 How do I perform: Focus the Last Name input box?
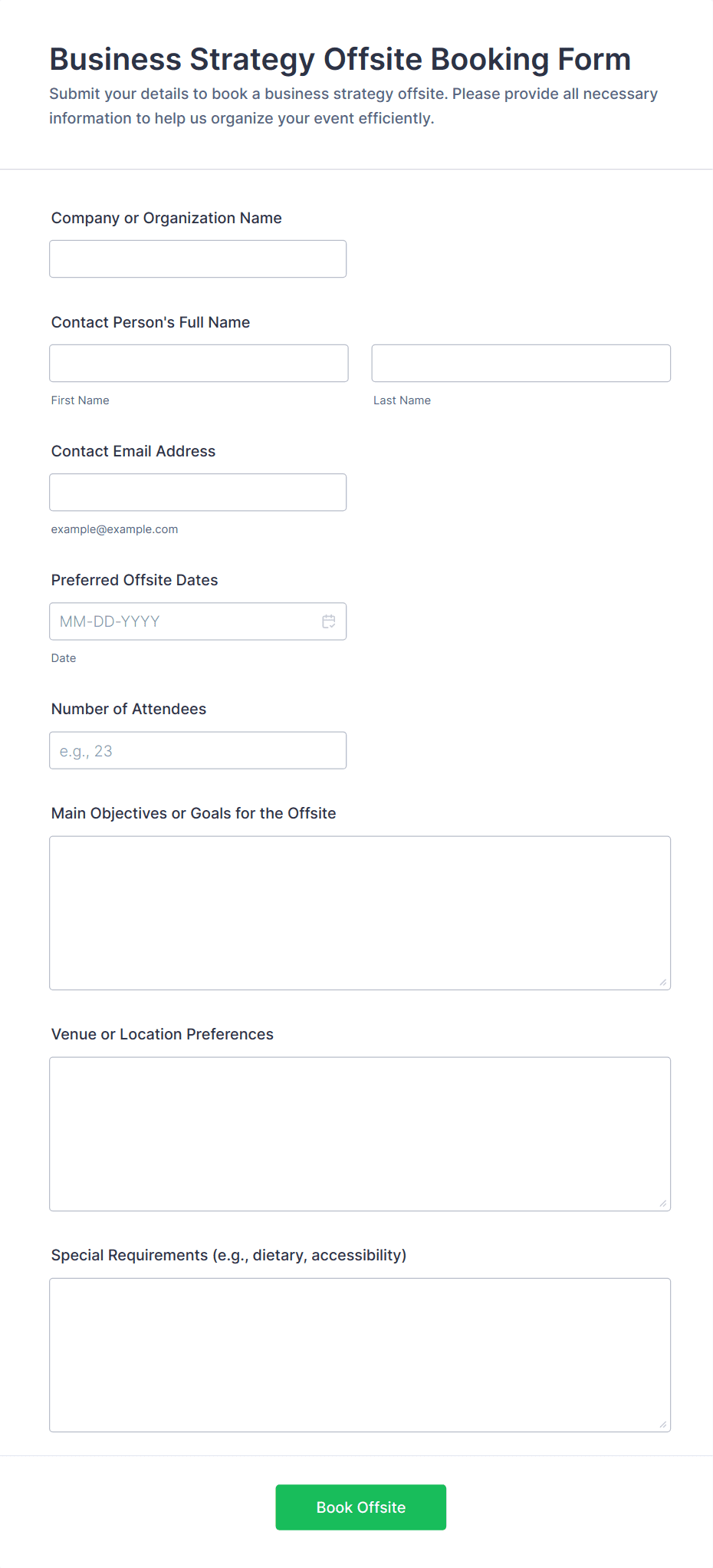point(521,364)
